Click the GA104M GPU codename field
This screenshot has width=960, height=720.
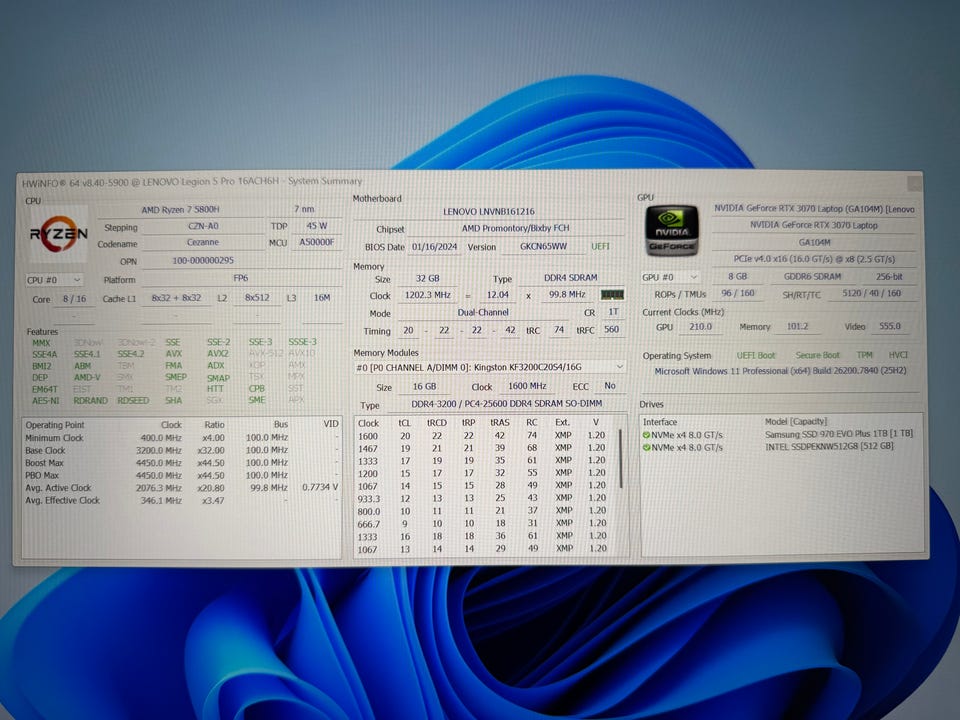pos(814,242)
